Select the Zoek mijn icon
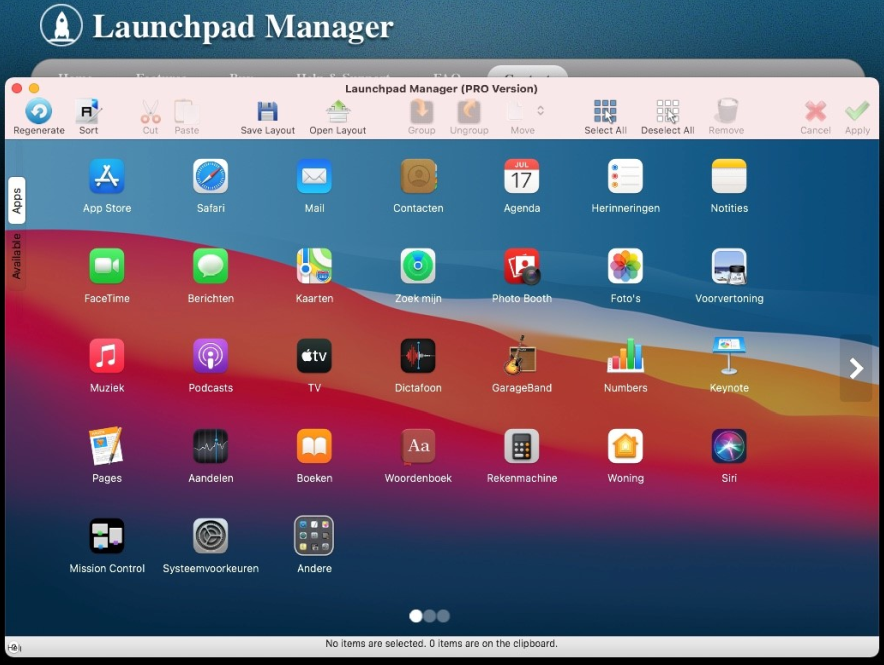 point(418,266)
